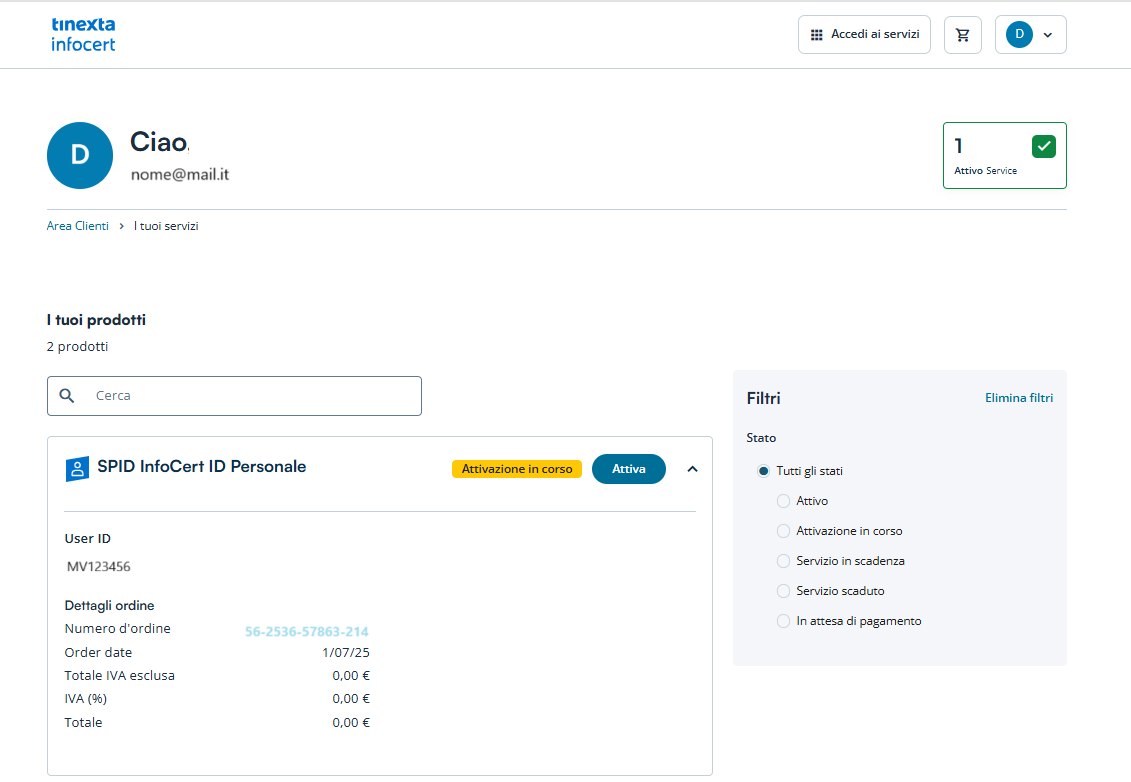1131x782 pixels.
Task: Select In attesa di pagamento filter
Action: pos(784,621)
